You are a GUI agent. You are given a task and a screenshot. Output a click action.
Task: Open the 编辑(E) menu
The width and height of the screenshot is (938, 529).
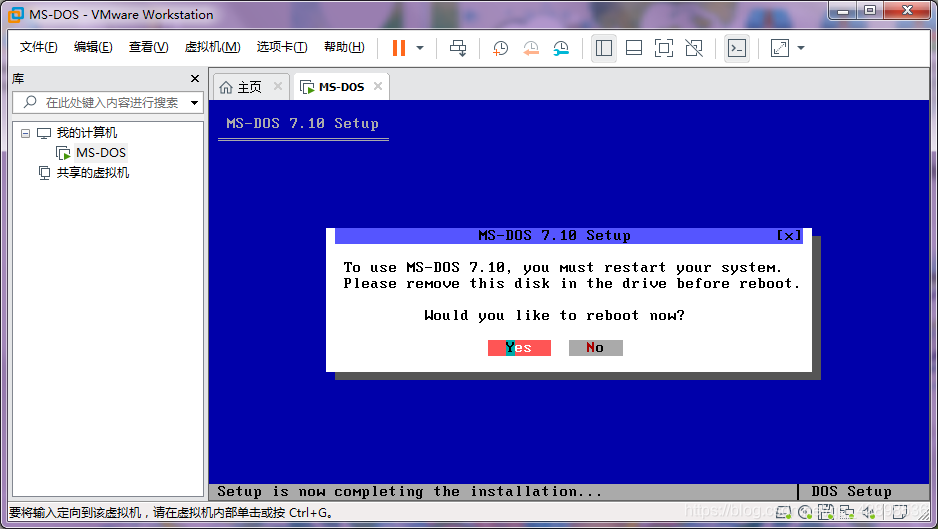pos(93,47)
